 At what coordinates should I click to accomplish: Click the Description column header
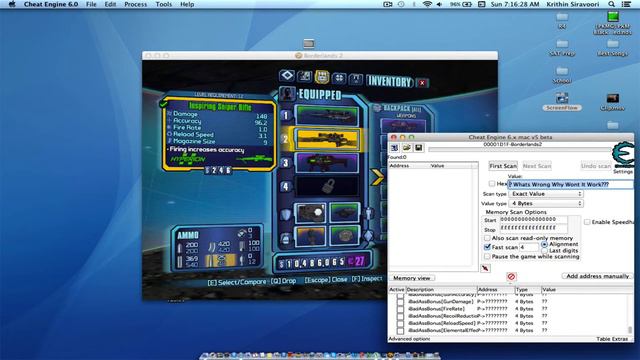[x=441, y=289]
